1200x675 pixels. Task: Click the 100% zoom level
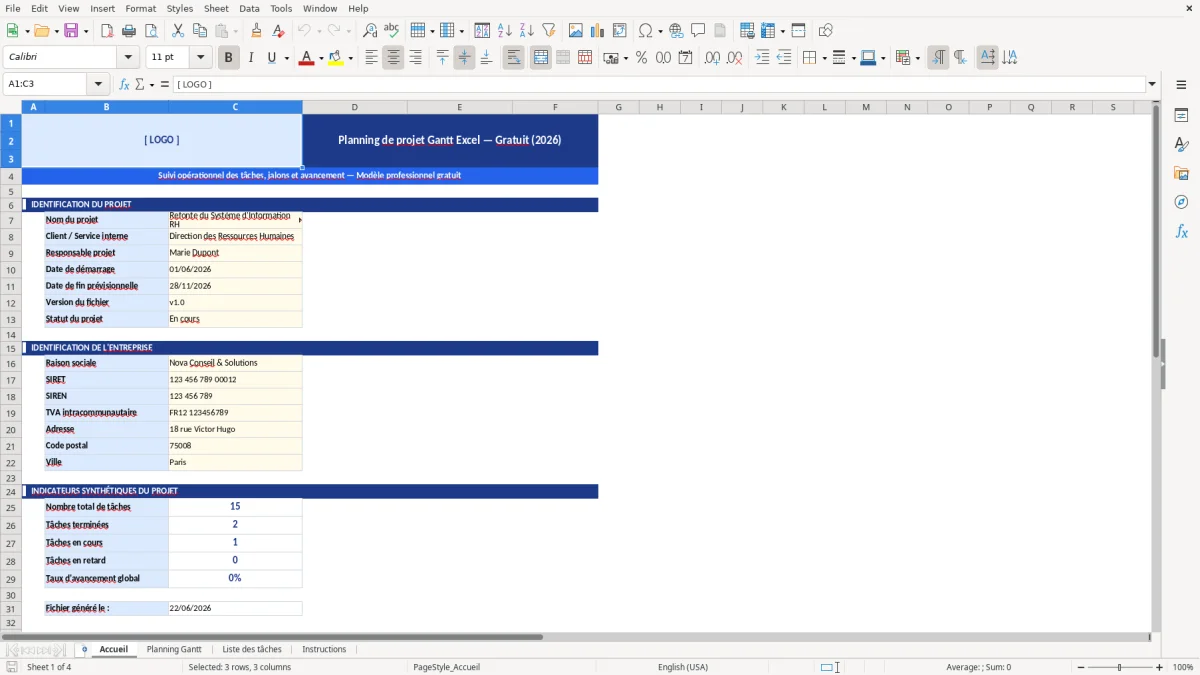pyautogui.click(x=1183, y=667)
